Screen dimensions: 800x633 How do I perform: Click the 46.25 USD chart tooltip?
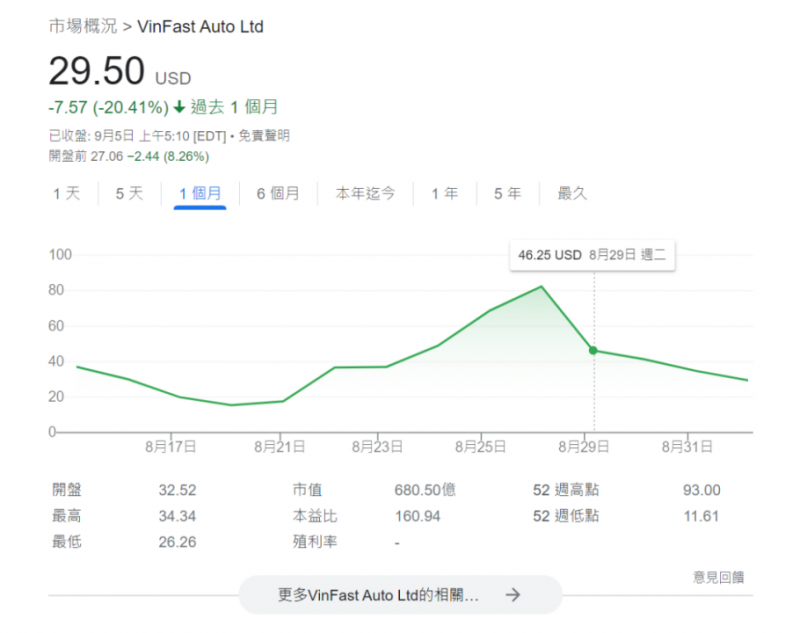coord(592,255)
